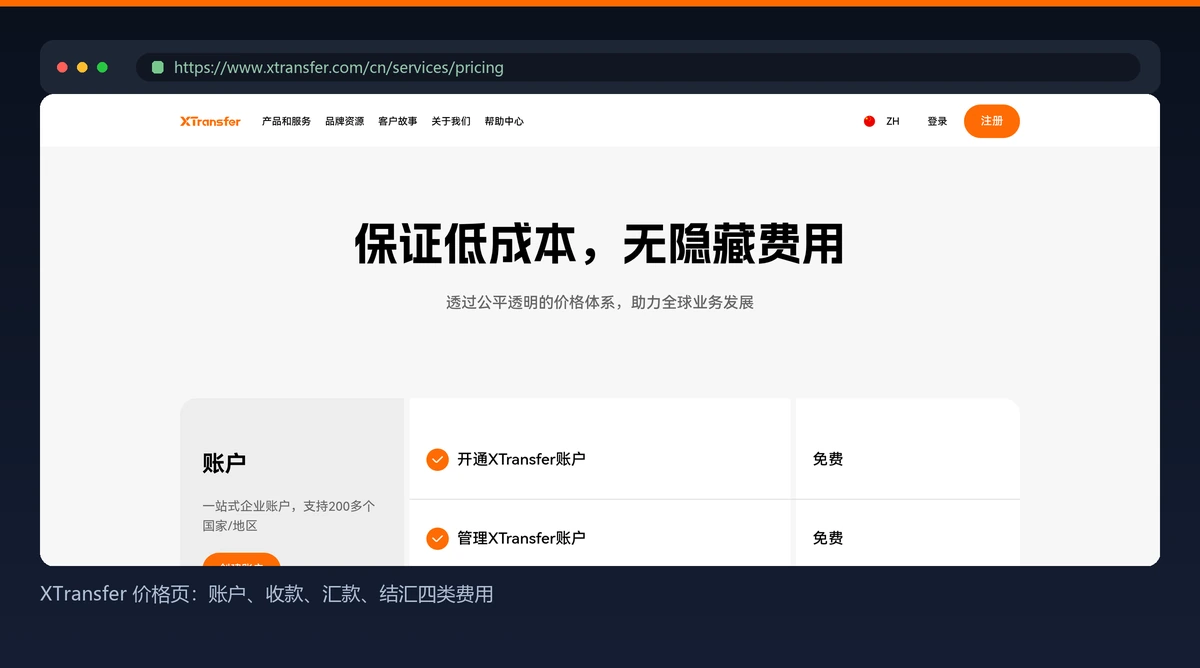Screen dimensions: 1200x668
Task: Open the ZH language selector
Action: pyautogui.click(x=892, y=121)
